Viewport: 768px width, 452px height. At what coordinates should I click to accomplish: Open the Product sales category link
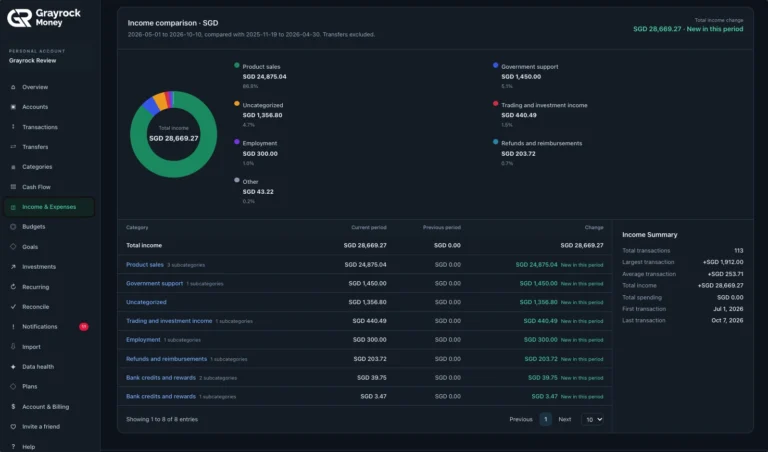coord(145,264)
